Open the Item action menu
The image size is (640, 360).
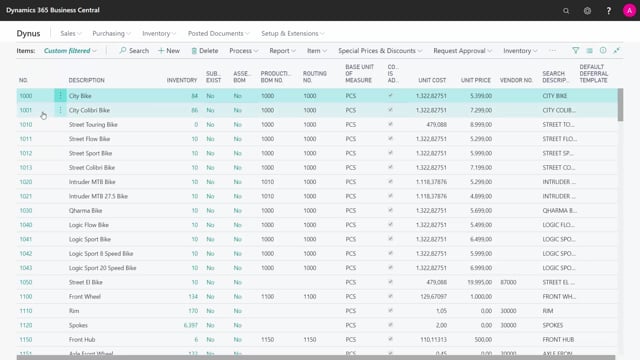pyautogui.click(x=317, y=51)
